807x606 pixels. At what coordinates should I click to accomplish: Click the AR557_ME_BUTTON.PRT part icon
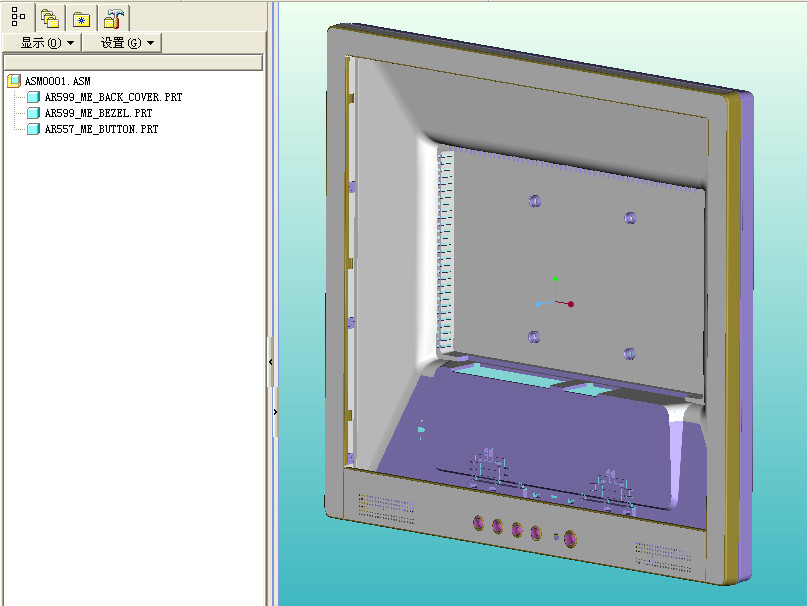(x=33, y=129)
